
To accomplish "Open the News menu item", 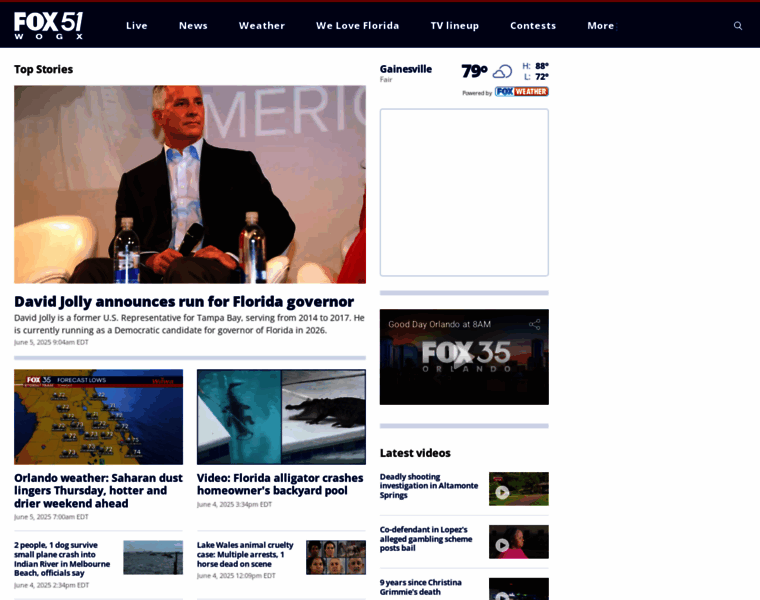I will (193, 26).
